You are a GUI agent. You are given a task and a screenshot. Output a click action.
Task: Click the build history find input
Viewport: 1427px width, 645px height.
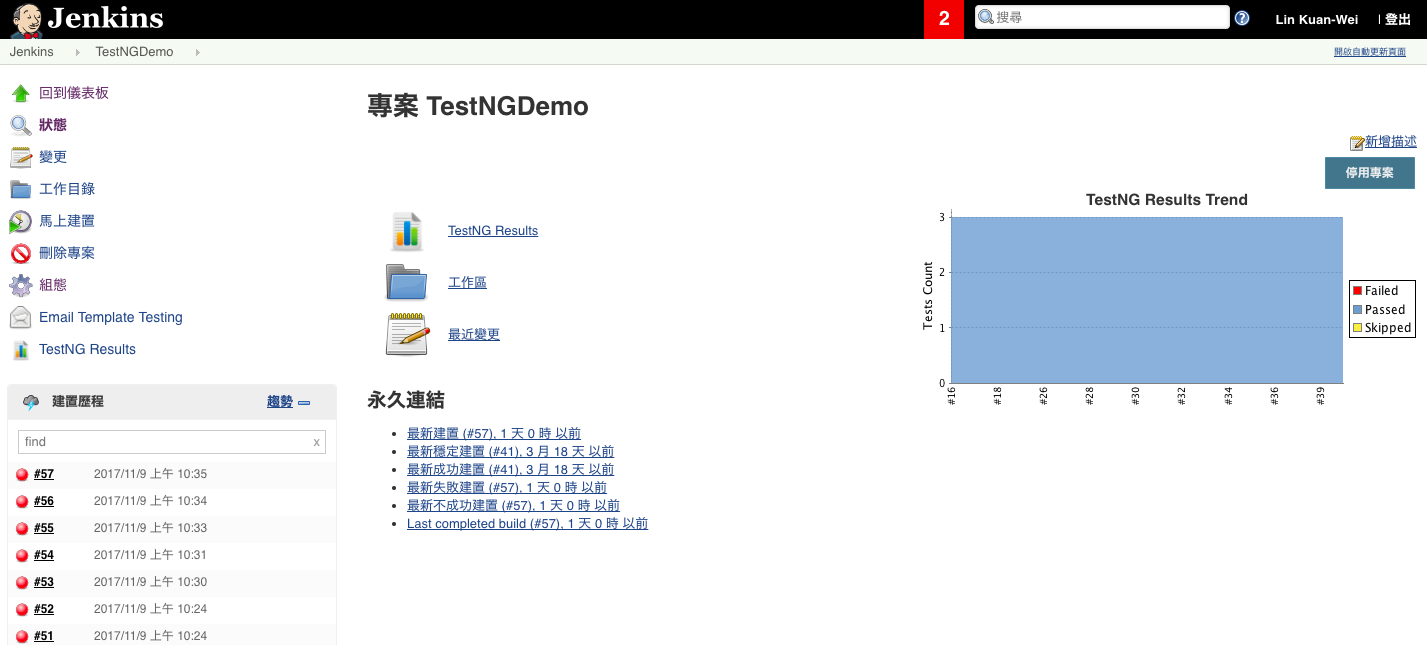[x=172, y=442]
